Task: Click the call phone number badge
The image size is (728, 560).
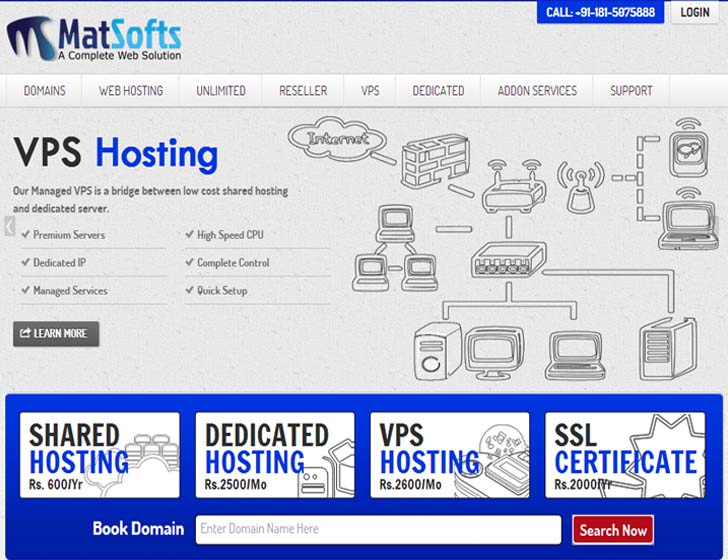Action: 601,13
